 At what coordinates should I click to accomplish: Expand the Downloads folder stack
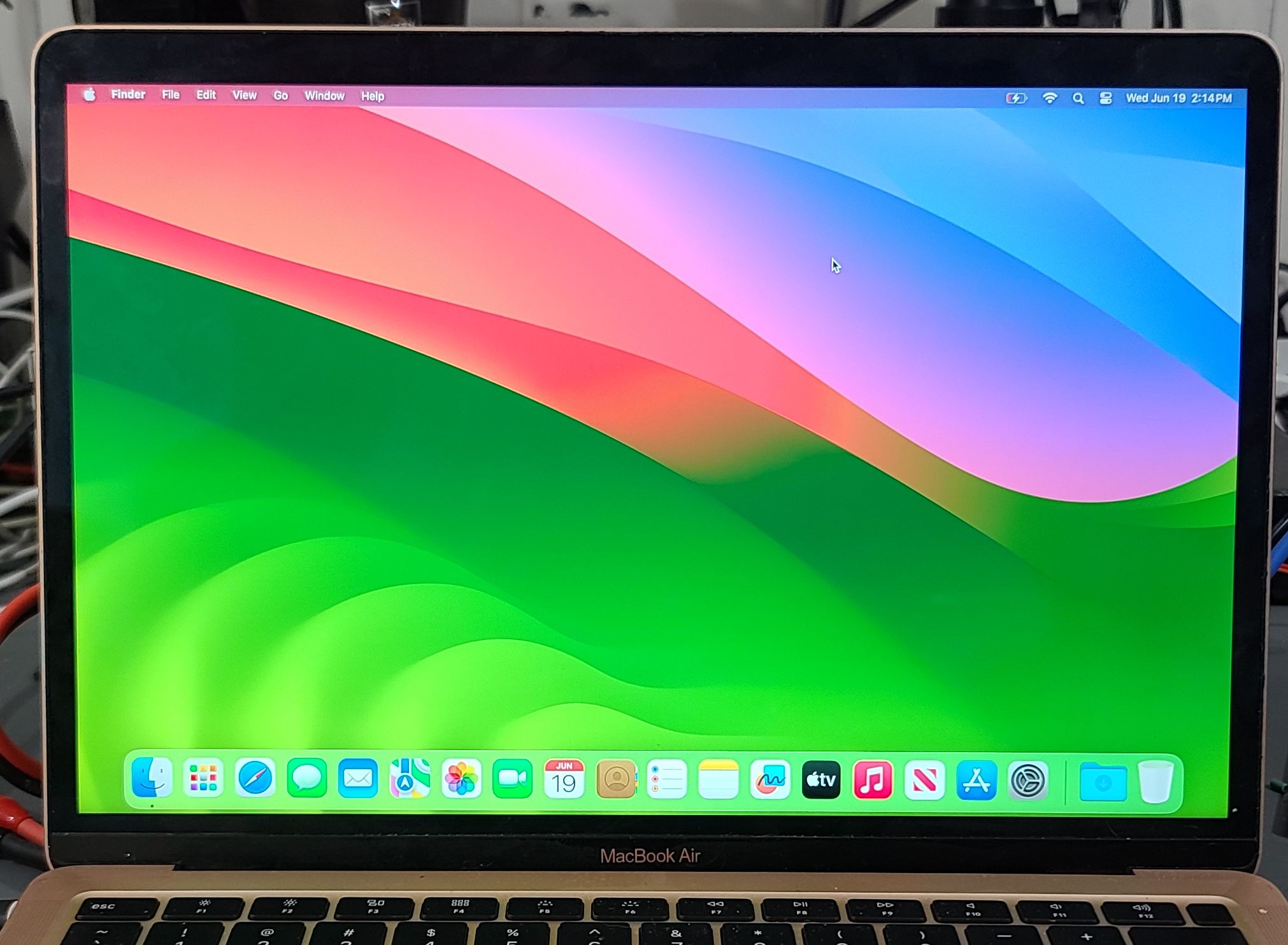point(1103,781)
